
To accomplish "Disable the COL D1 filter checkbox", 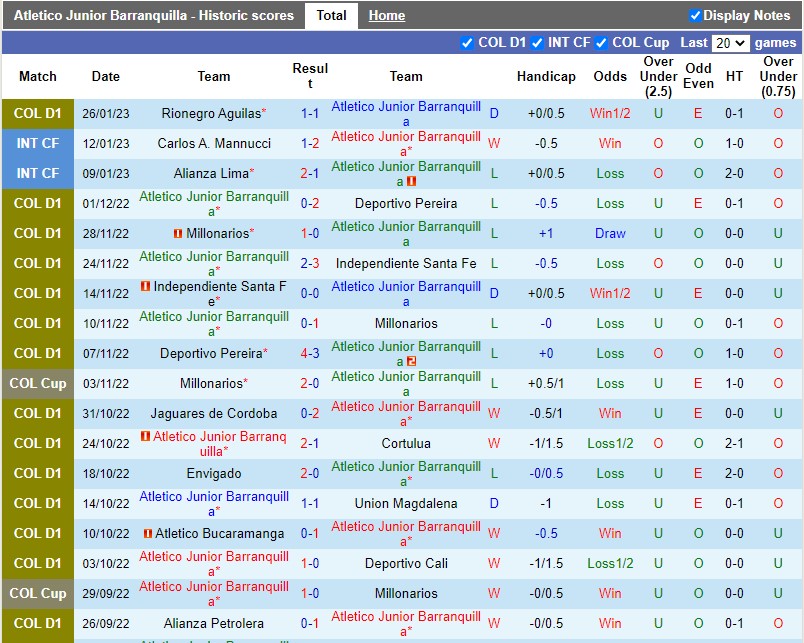I will pos(466,44).
